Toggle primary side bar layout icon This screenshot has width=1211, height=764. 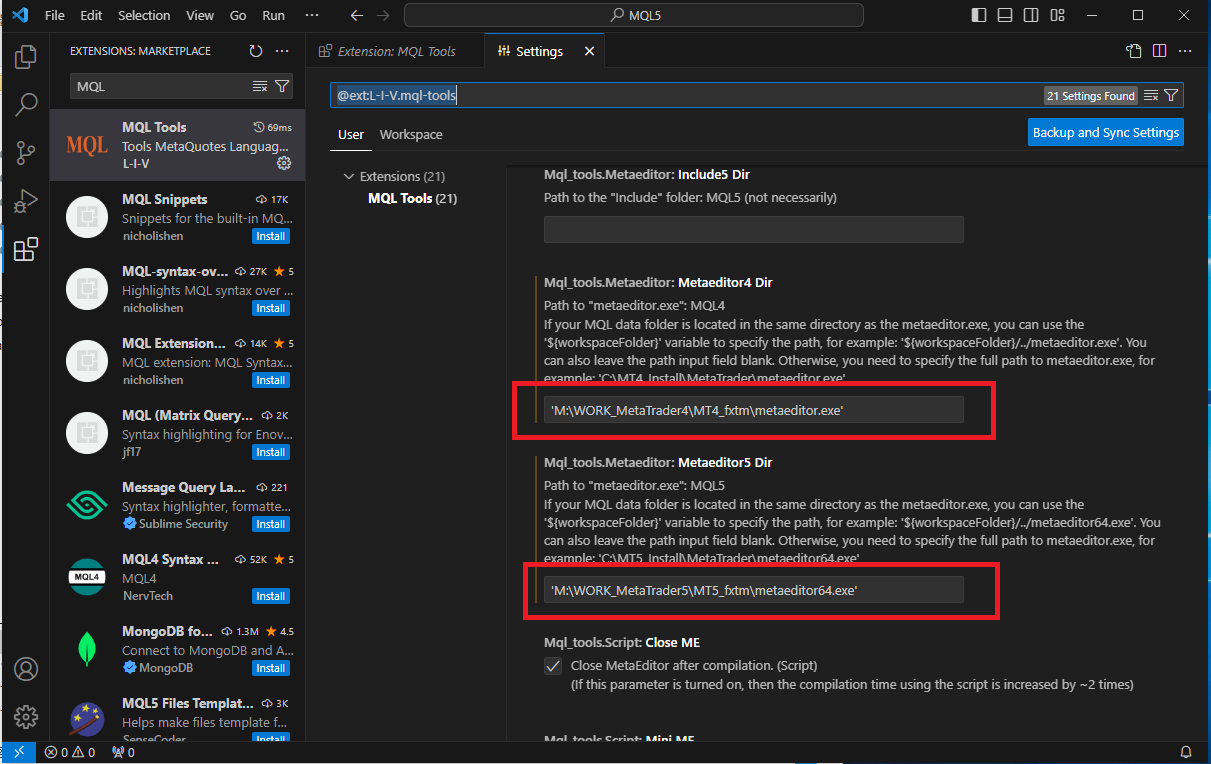click(x=978, y=15)
